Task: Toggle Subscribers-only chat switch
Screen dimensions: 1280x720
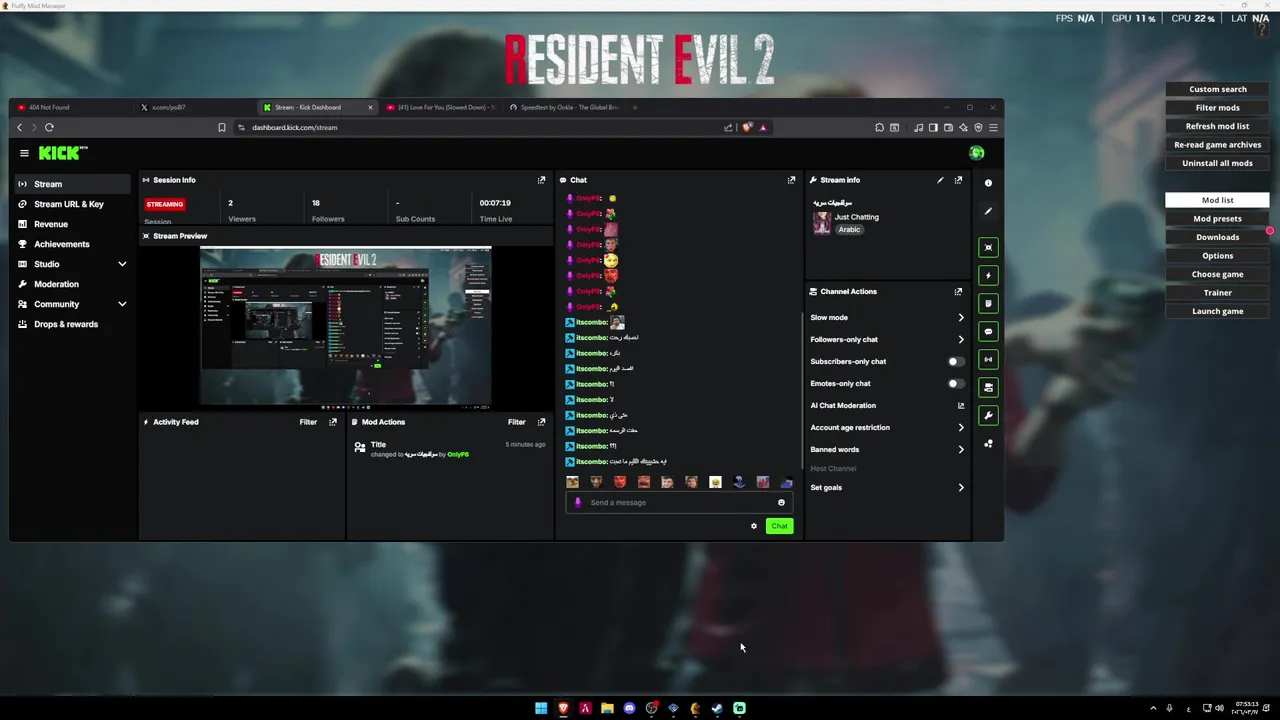Action: coord(956,361)
